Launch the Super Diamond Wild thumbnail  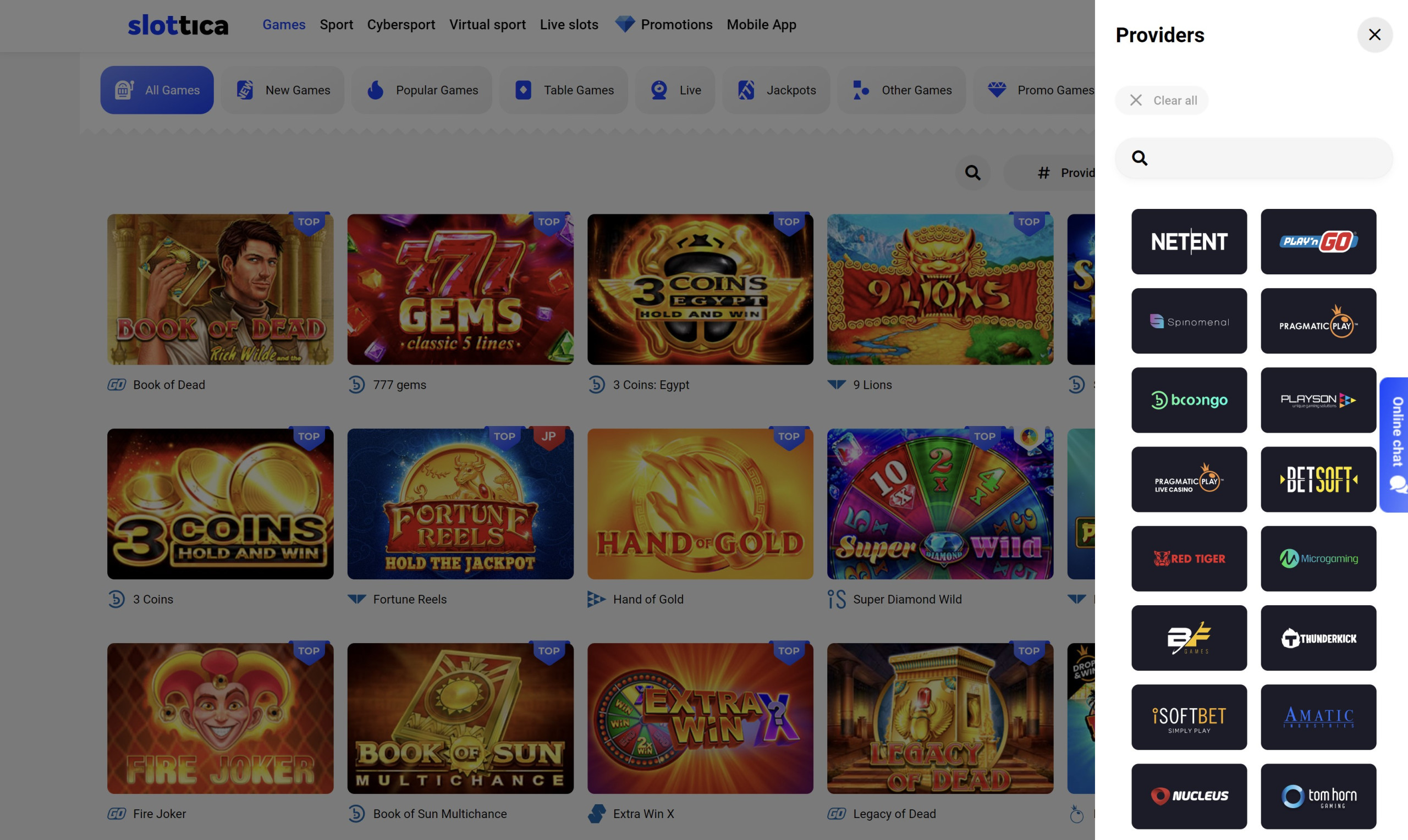[x=941, y=504]
